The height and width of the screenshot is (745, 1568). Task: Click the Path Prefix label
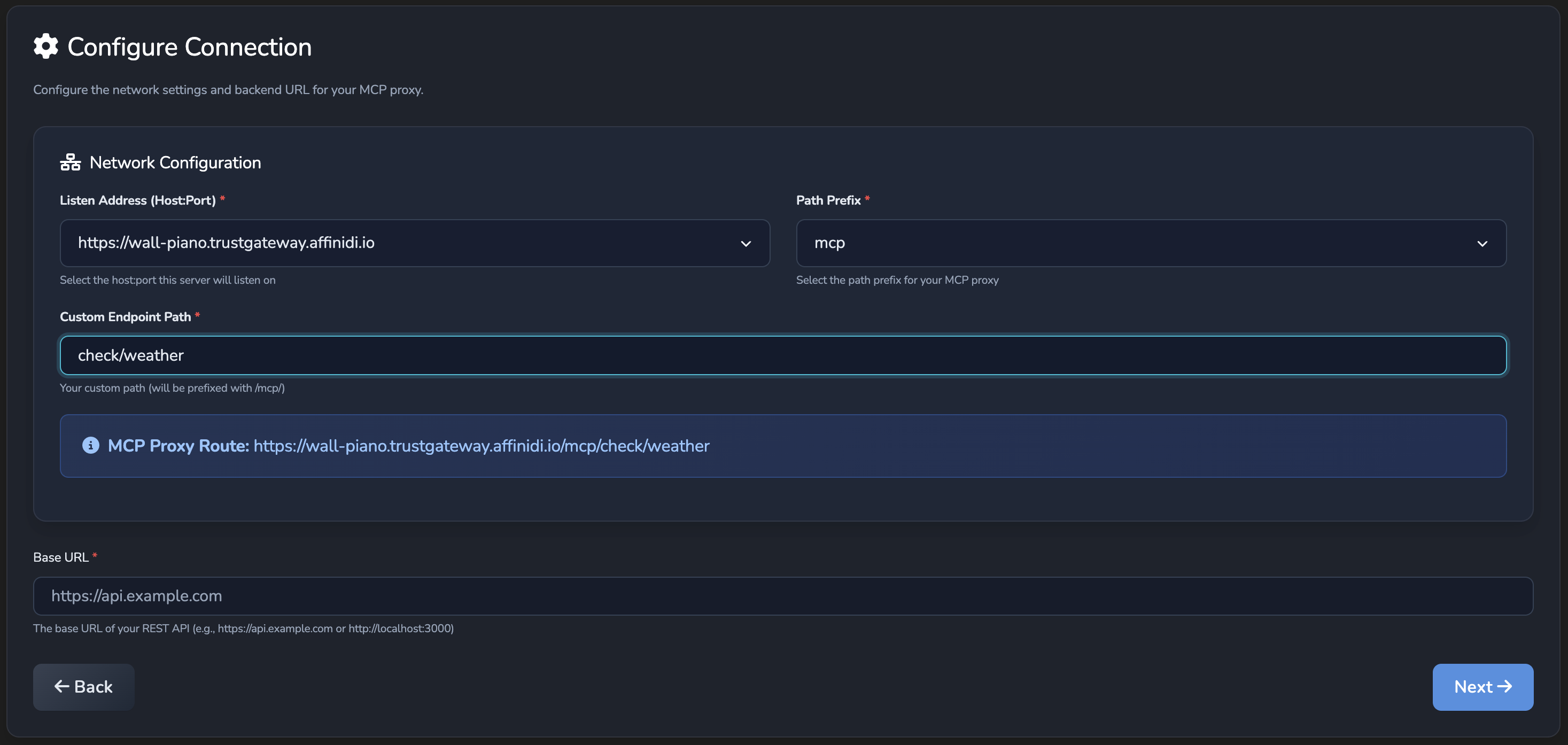[x=828, y=200]
